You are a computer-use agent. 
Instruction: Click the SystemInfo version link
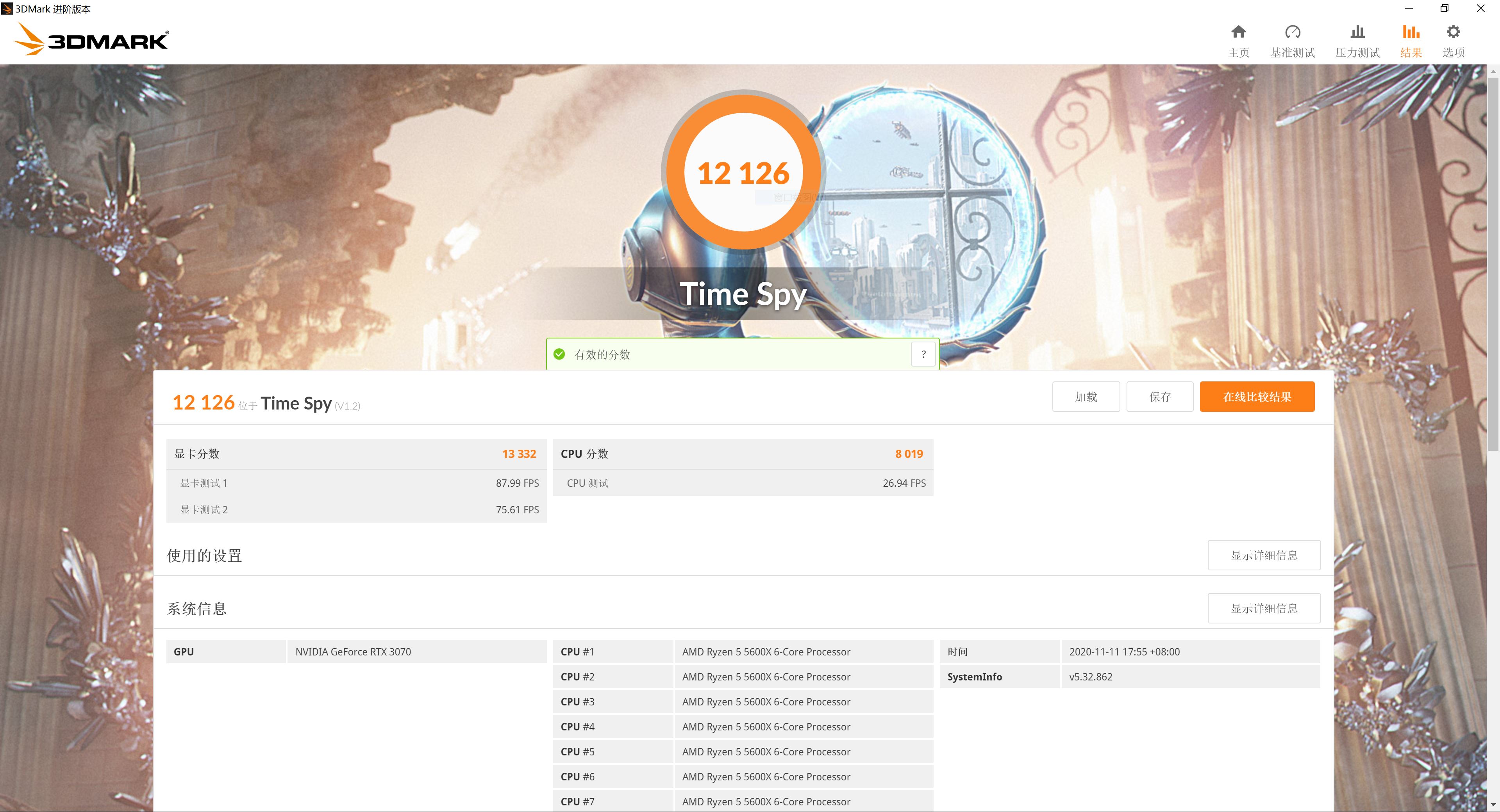pyautogui.click(x=1091, y=677)
